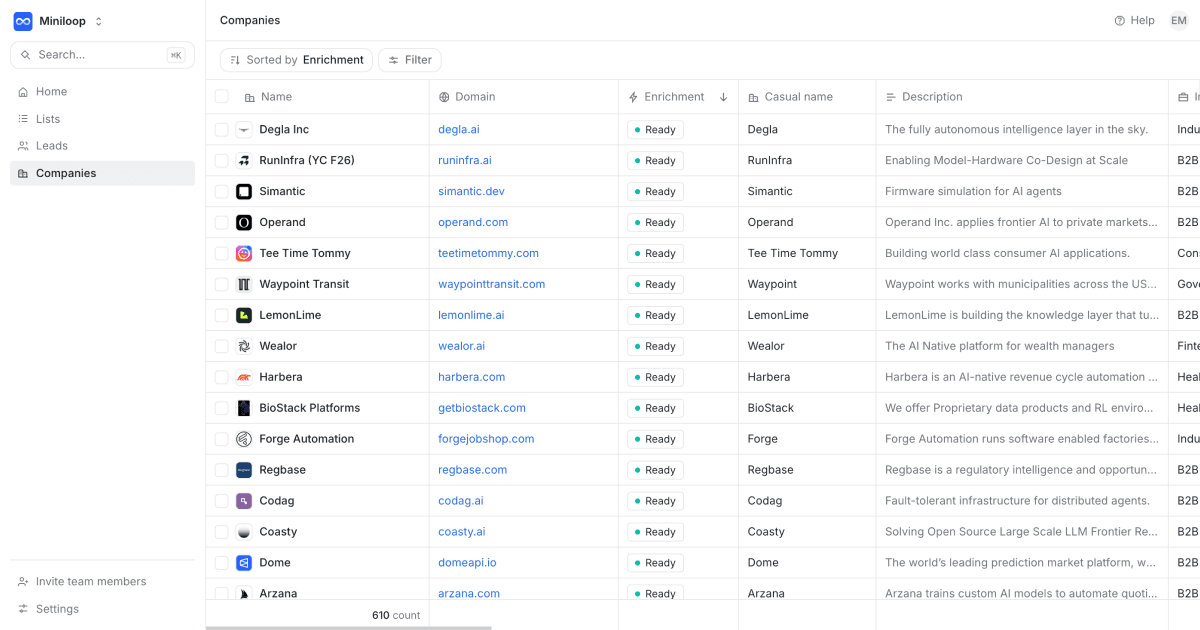Click the Harbera company logo
The height and width of the screenshot is (630, 1200).
coord(244,378)
